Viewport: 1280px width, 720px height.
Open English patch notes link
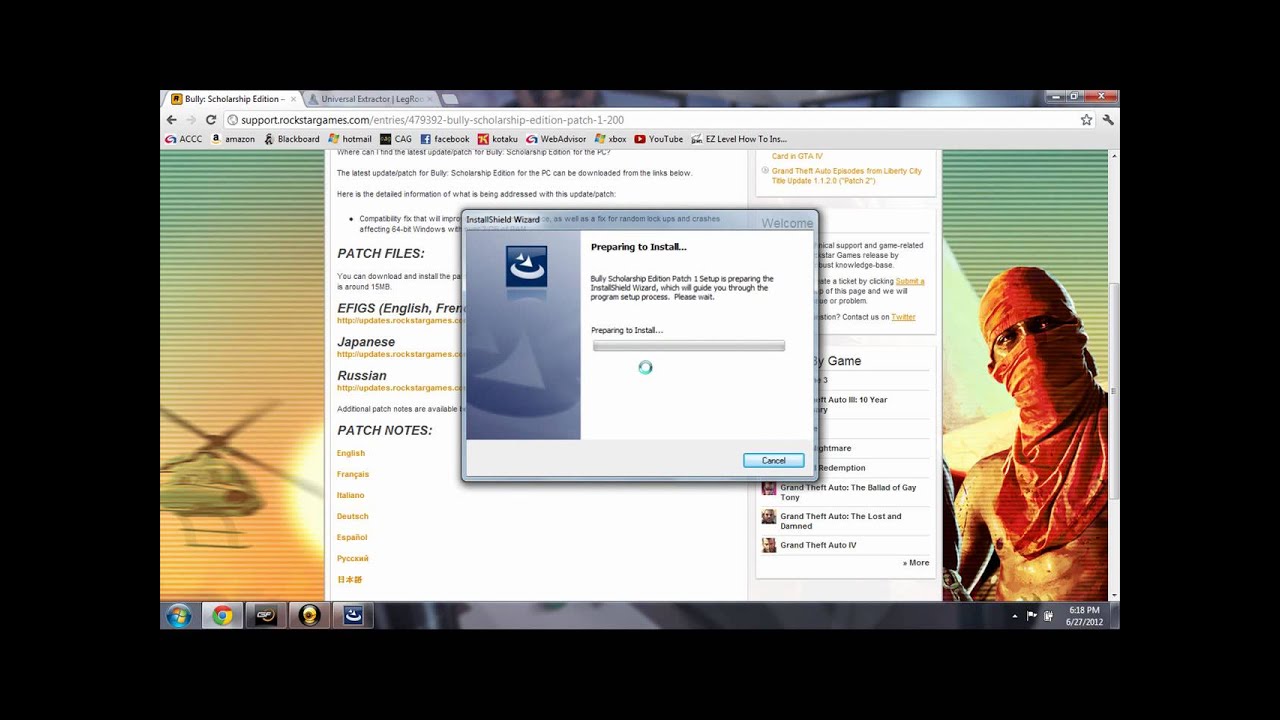(351, 453)
